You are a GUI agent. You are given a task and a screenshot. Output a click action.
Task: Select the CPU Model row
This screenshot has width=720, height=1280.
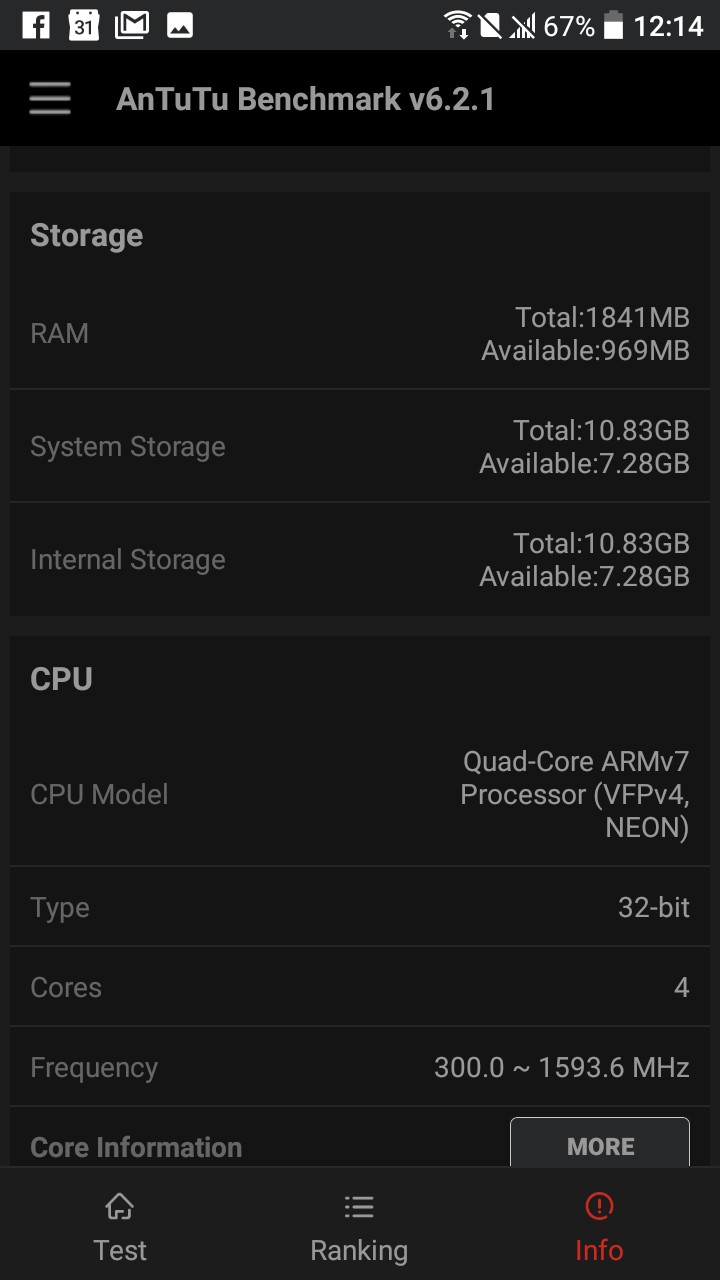click(360, 795)
